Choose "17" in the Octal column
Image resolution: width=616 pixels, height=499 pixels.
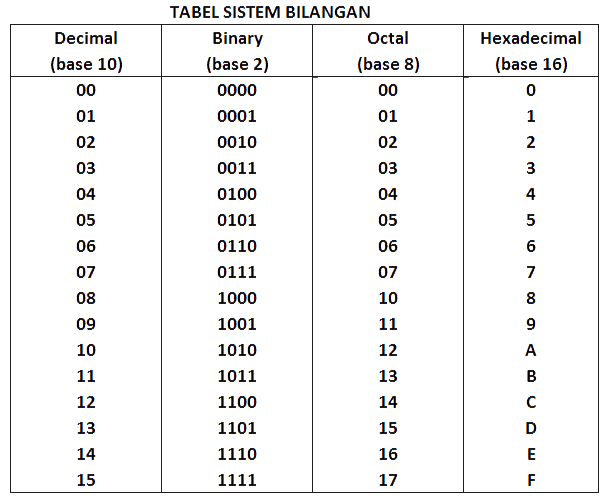click(388, 480)
